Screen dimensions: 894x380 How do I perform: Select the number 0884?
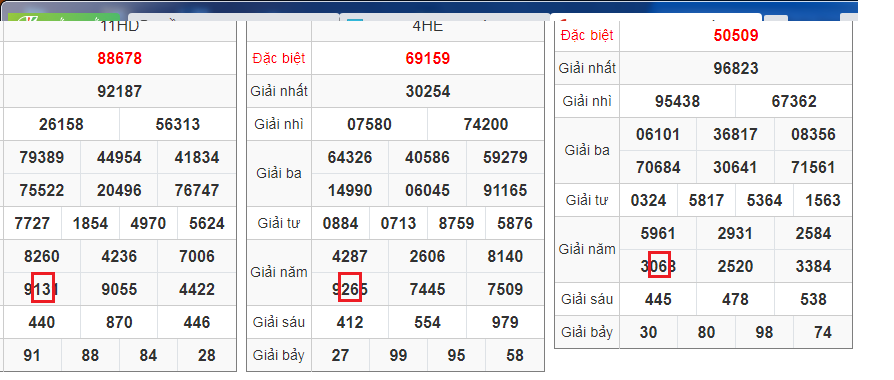tap(340, 224)
